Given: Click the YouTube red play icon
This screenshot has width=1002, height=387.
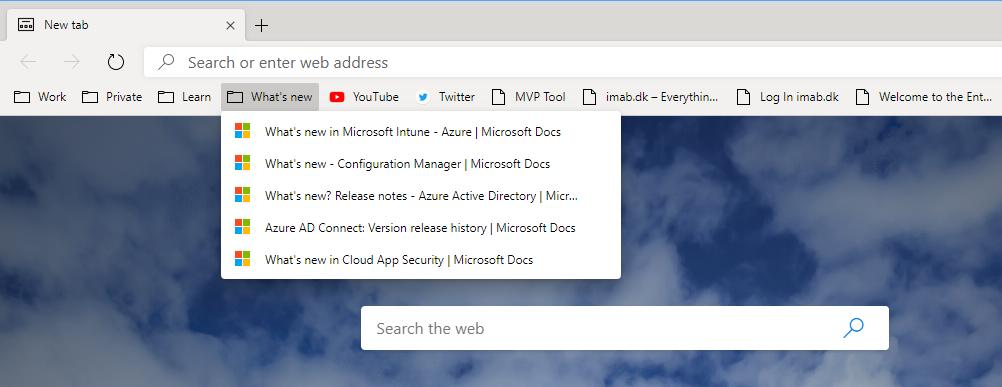Looking at the screenshot, I should tap(337, 97).
